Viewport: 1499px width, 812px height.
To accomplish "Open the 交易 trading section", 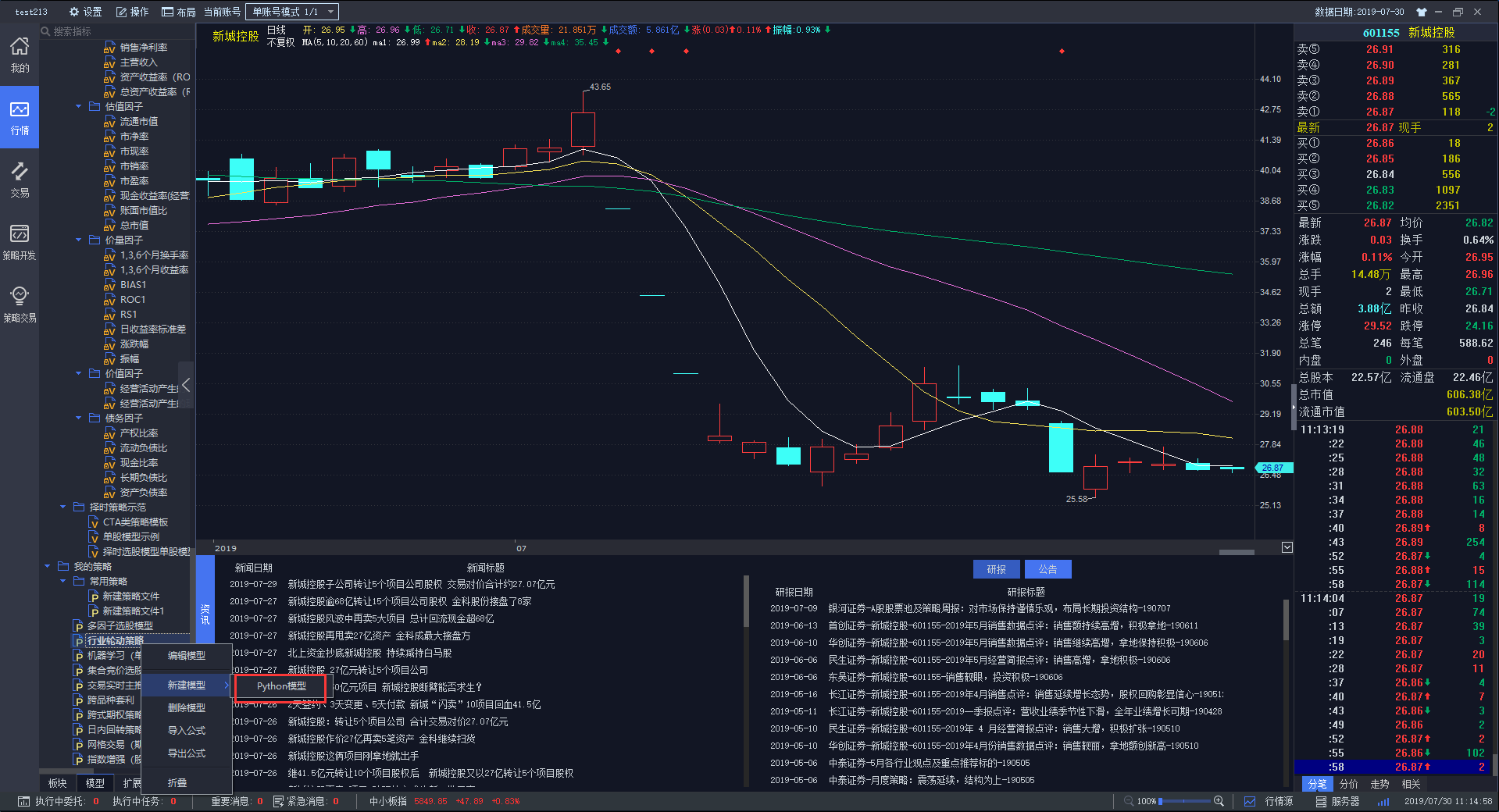I will [x=20, y=180].
